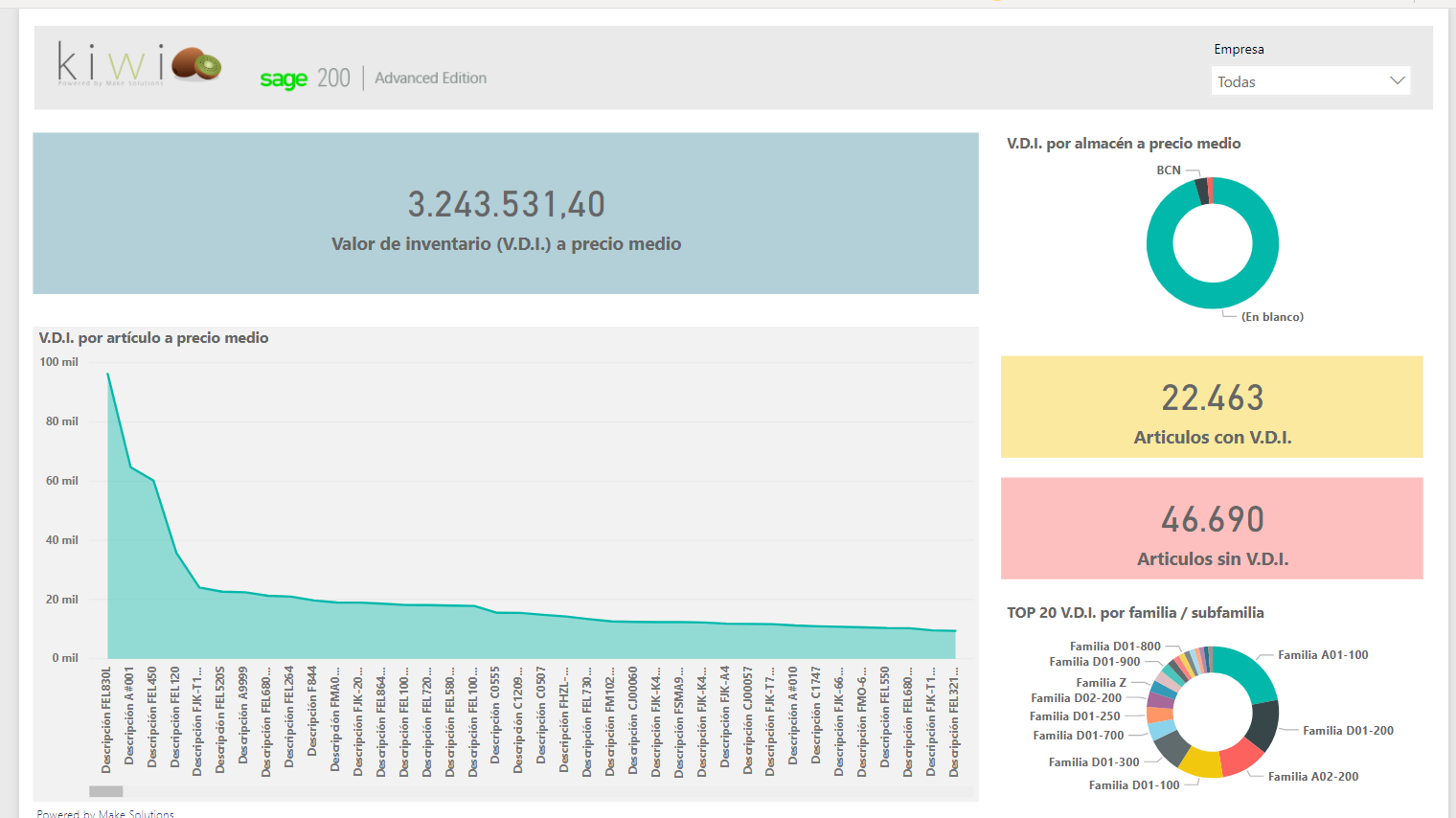1456x818 pixels.
Task: Click the green Sage 200 logo
Action: [x=284, y=80]
